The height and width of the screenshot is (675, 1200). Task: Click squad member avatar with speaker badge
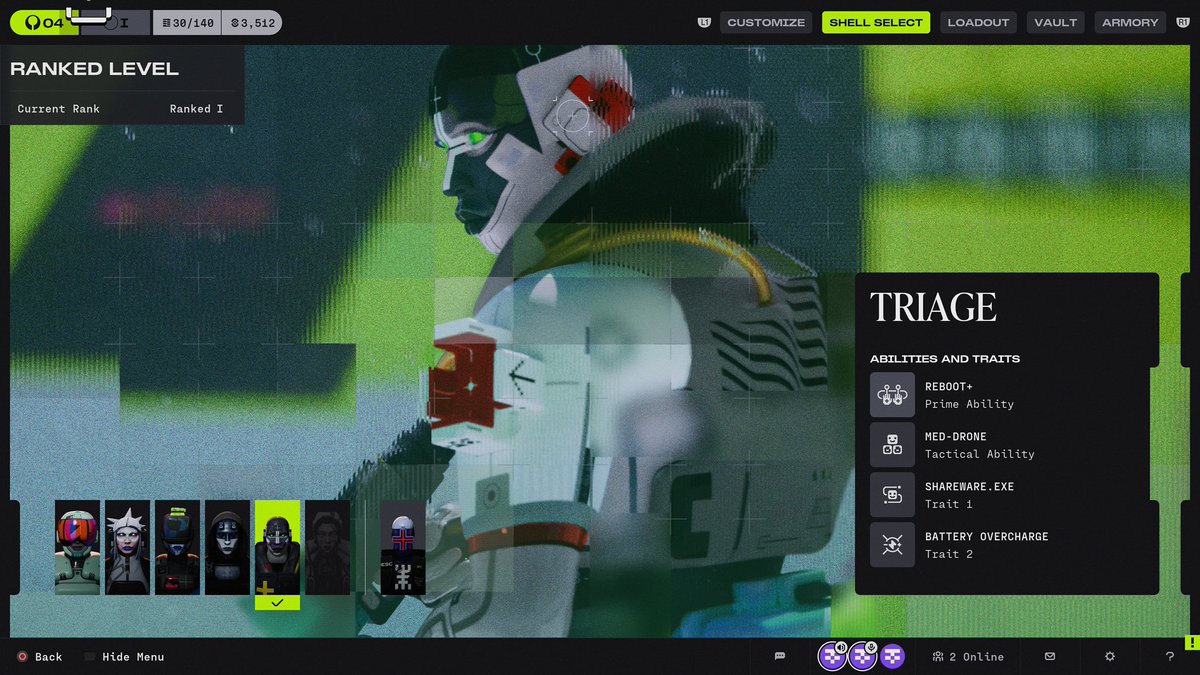[832, 656]
